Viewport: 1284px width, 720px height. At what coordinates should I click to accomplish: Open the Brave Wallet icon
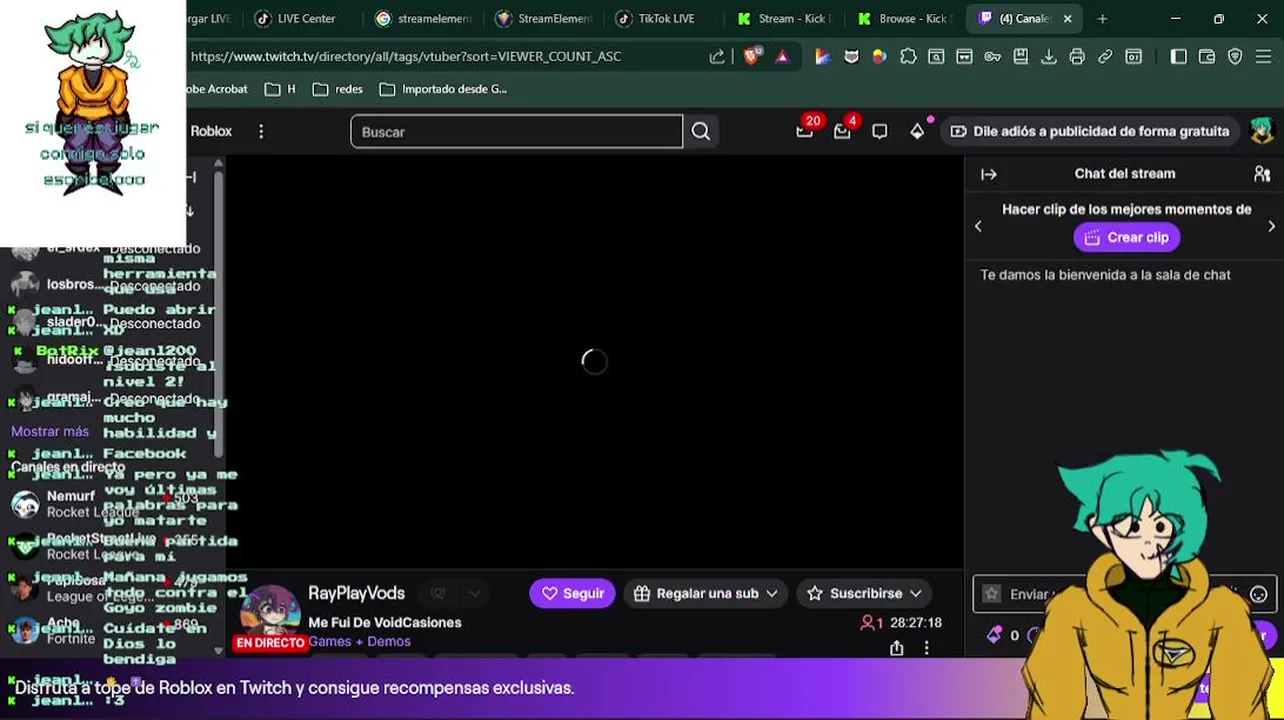1207,57
